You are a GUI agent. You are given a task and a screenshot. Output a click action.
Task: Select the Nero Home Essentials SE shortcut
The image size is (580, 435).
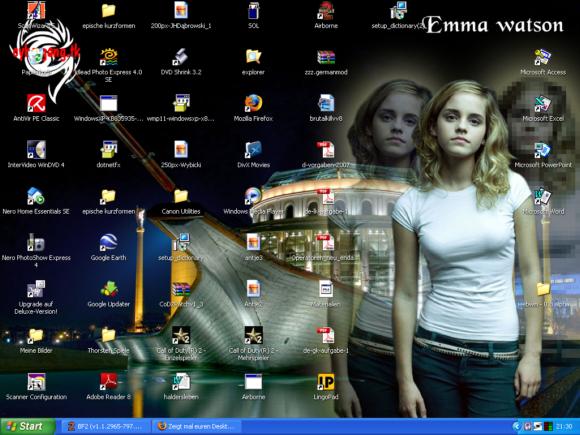click(36, 196)
